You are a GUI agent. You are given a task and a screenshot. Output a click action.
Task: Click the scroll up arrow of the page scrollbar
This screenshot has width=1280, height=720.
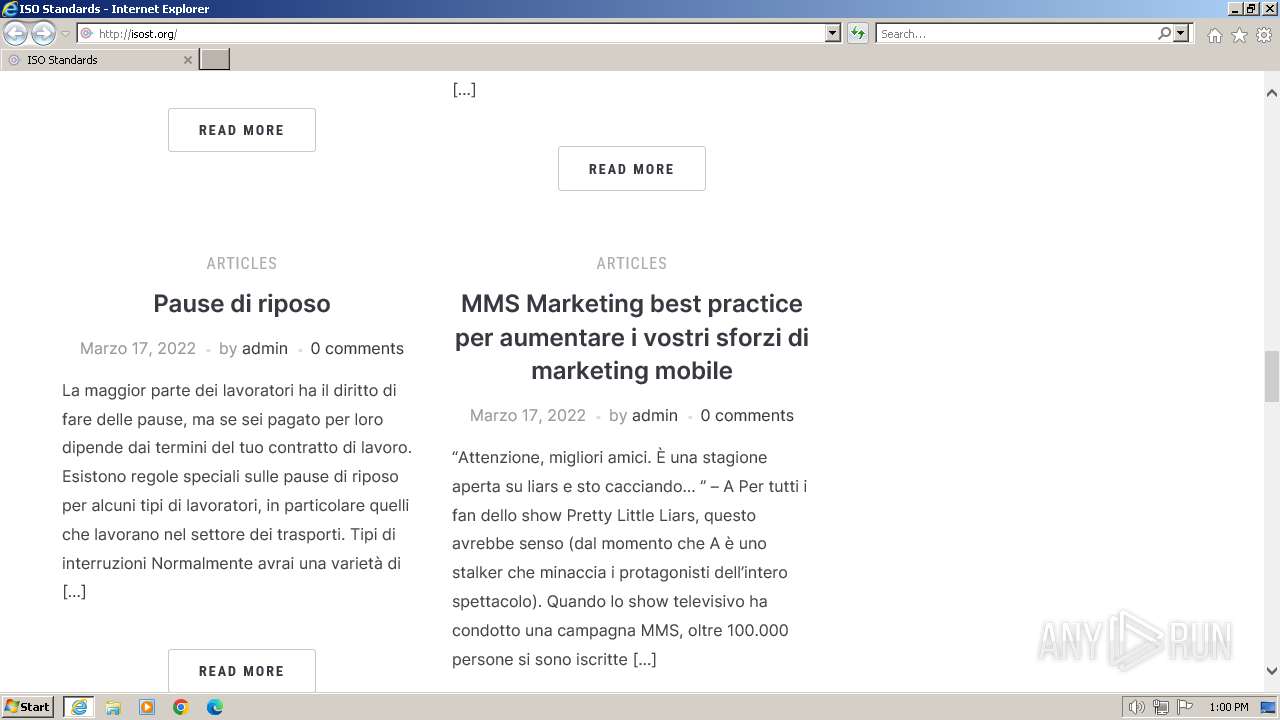(1272, 93)
